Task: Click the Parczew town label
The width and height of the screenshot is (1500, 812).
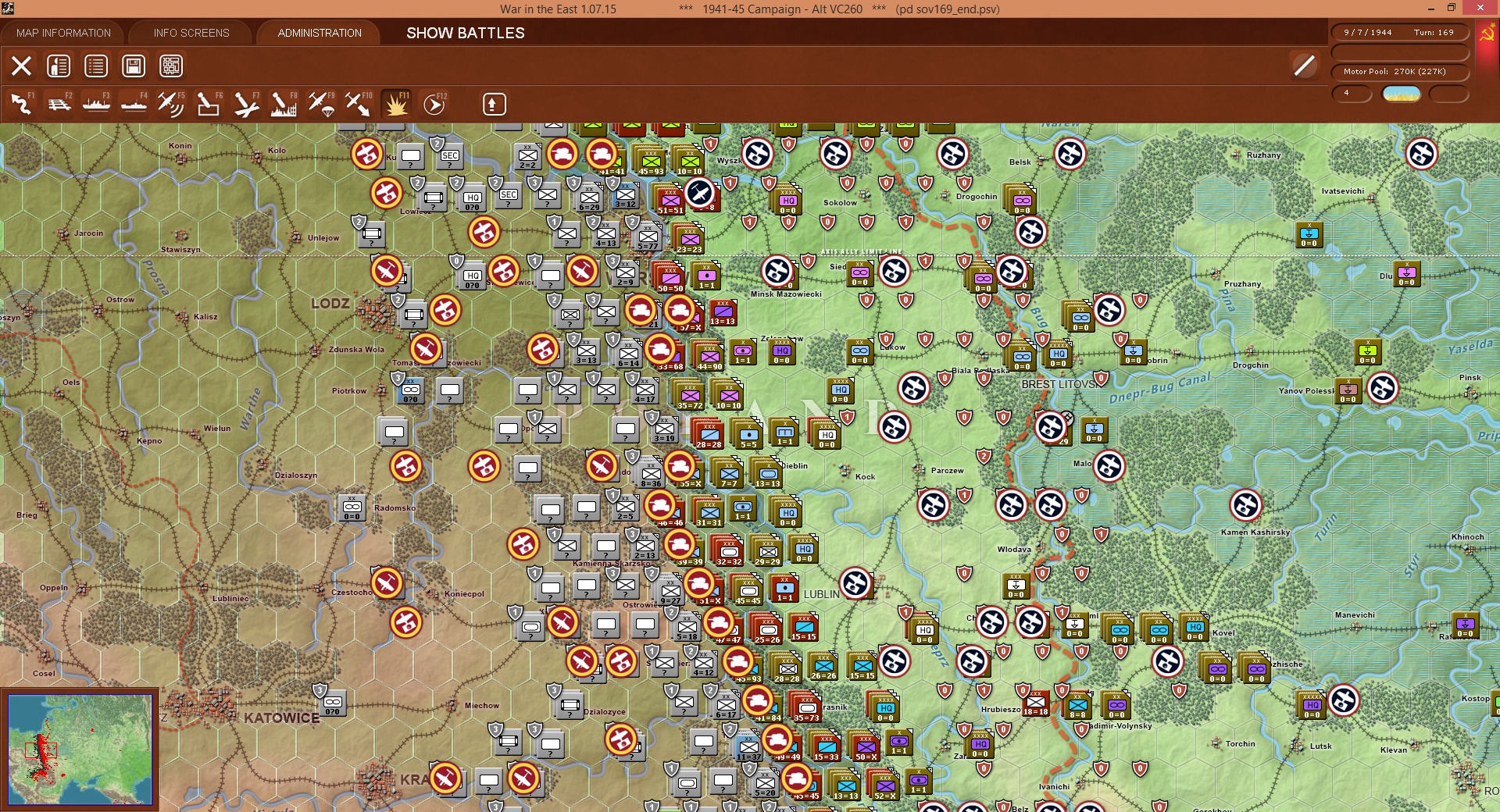Action: [948, 471]
